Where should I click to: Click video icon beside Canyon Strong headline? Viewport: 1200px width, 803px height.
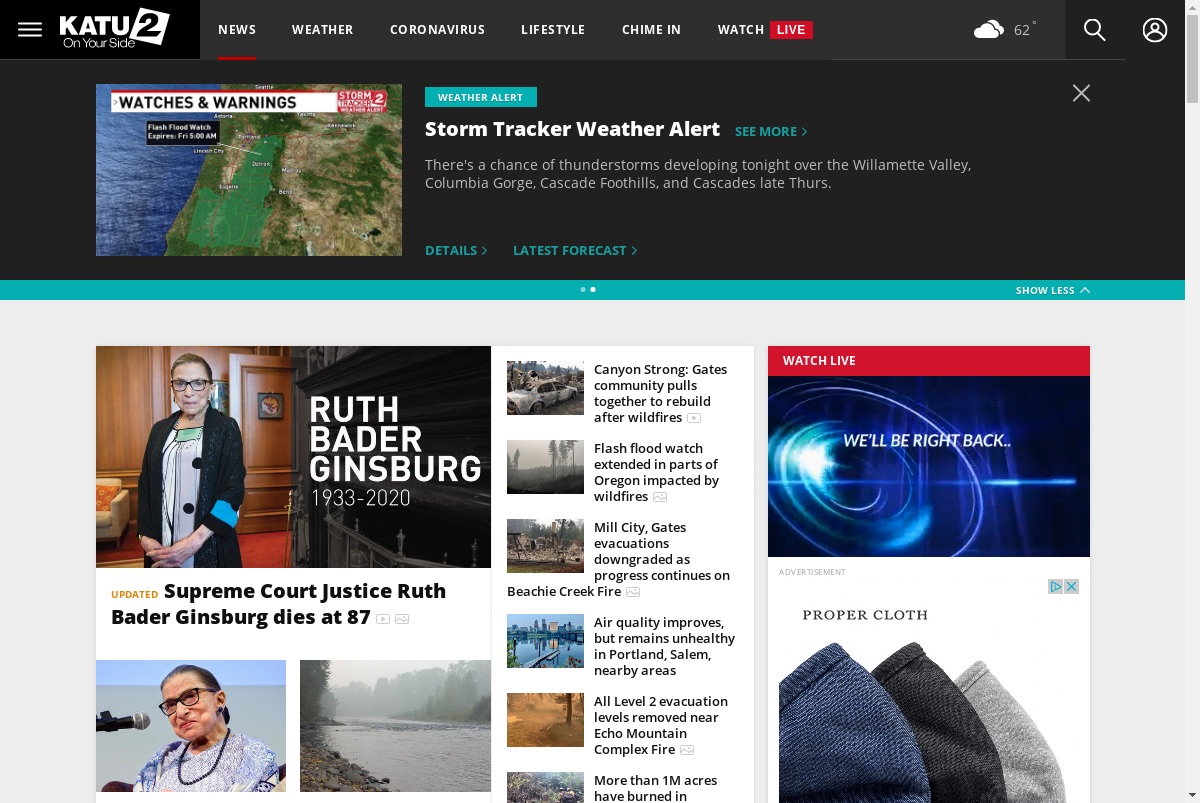tap(694, 418)
